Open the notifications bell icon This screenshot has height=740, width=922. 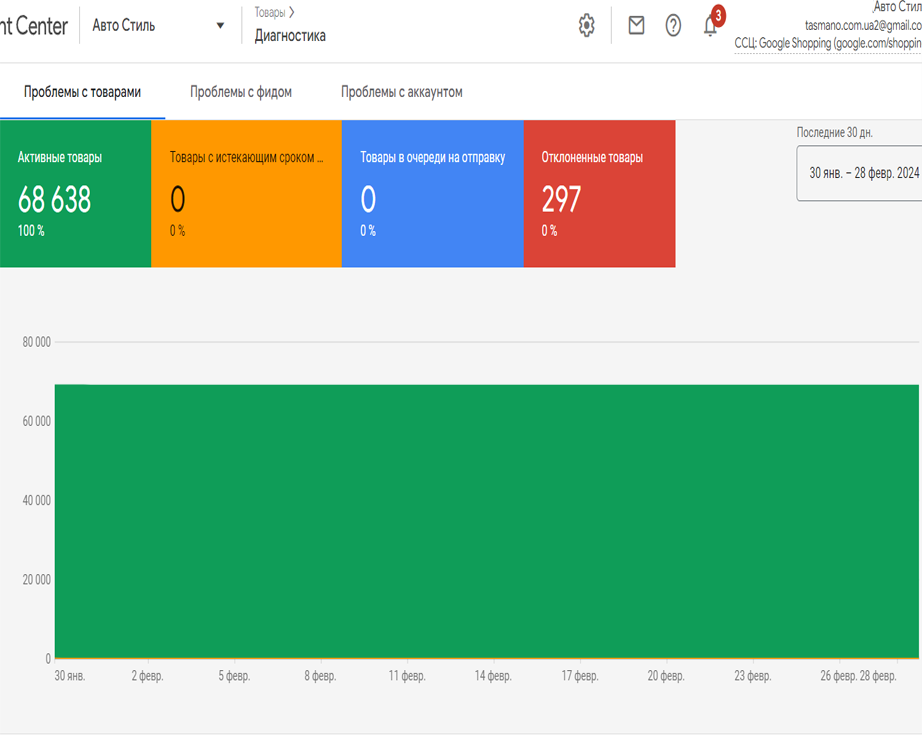710,27
